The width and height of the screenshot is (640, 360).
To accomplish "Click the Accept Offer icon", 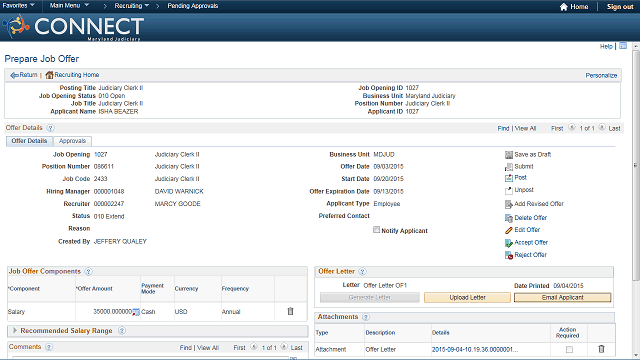I will point(509,243).
